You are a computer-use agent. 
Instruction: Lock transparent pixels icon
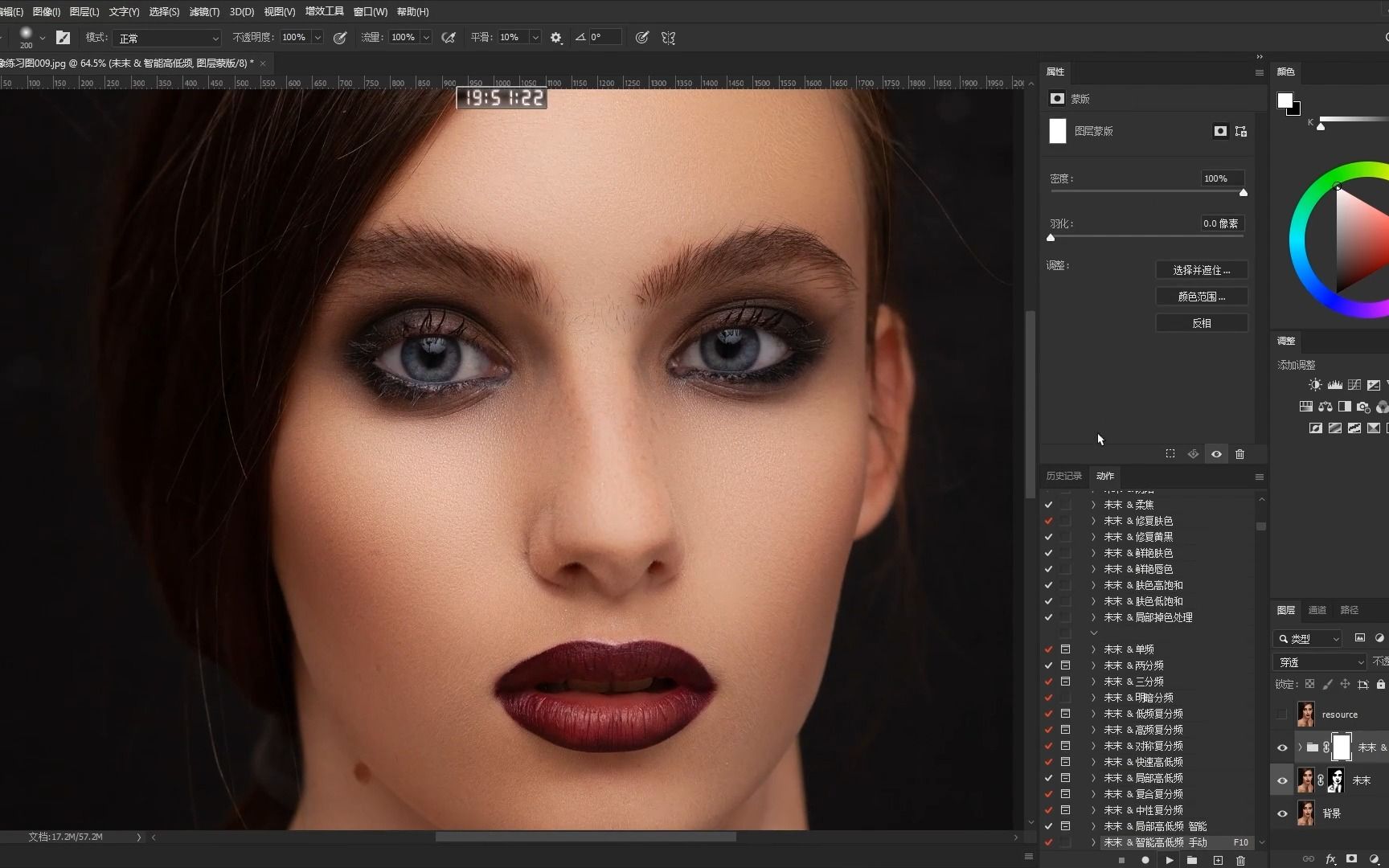tap(1309, 684)
